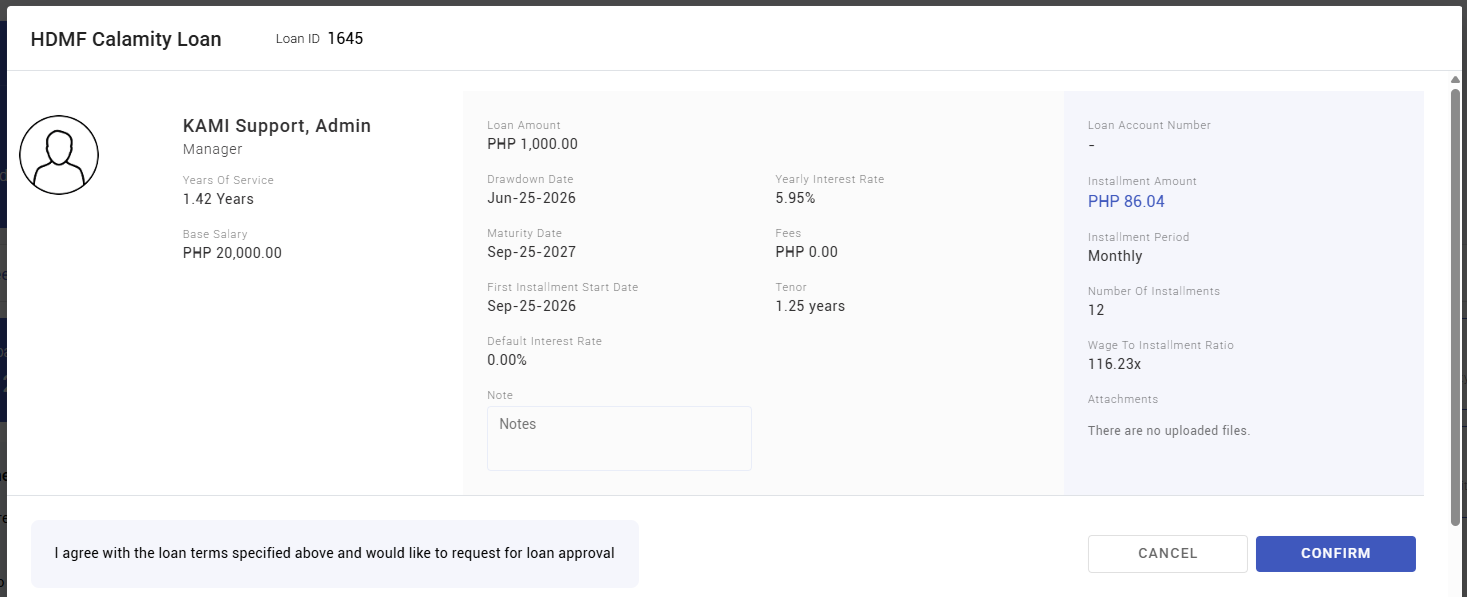Click the Years Of Service label
The image size is (1467, 597).
pos(228,180)
